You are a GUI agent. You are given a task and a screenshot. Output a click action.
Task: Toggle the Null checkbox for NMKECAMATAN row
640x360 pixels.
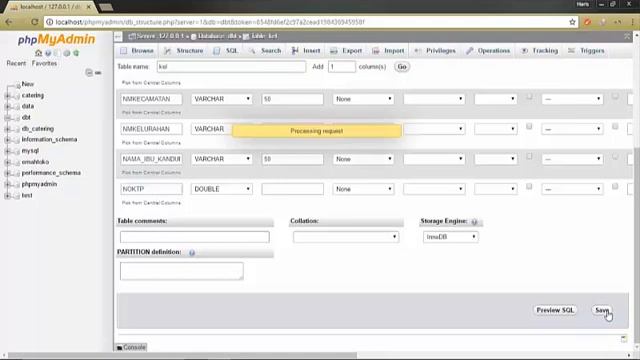click(529, 97)
